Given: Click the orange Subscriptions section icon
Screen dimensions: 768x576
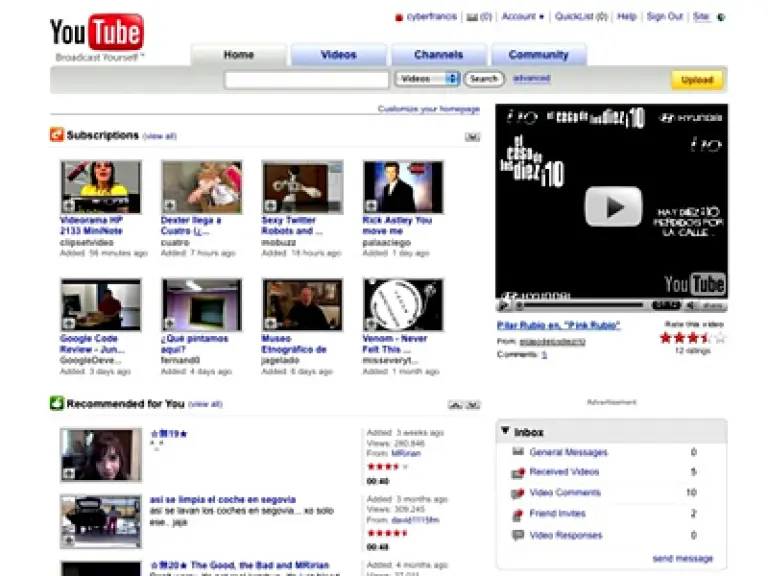Looking at the screenshot, I should point(57,135).
